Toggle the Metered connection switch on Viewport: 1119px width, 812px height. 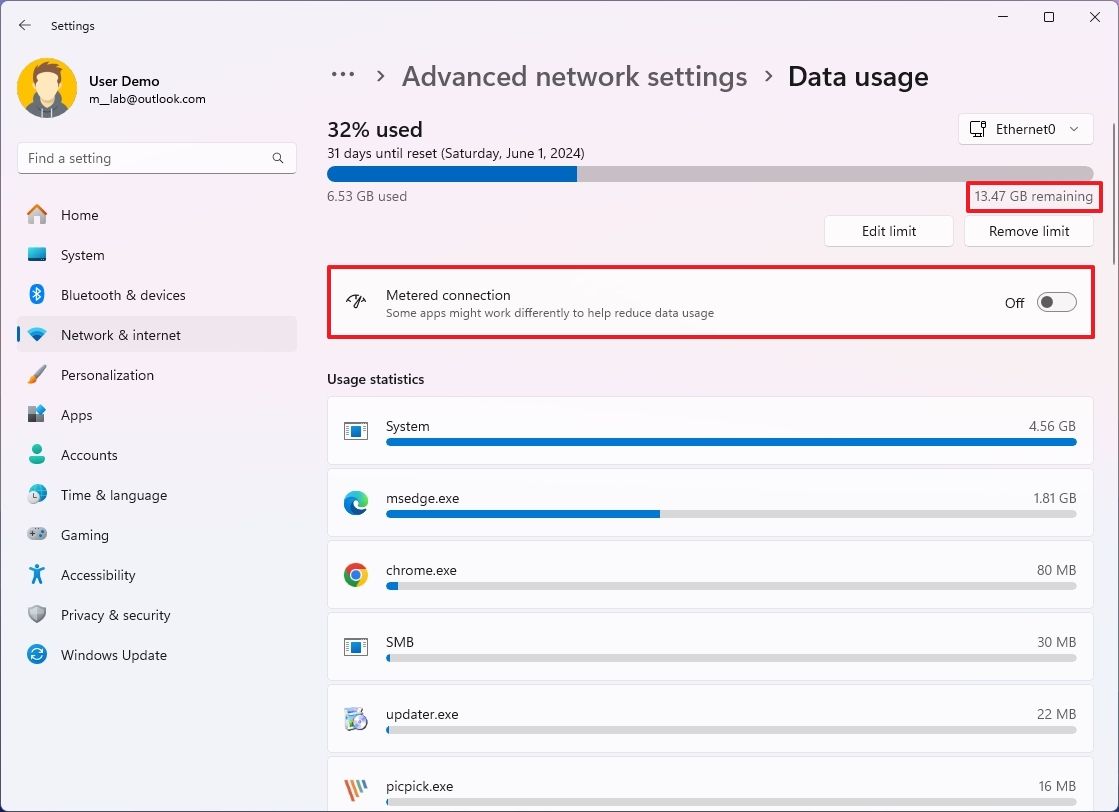coord(1056,301)
